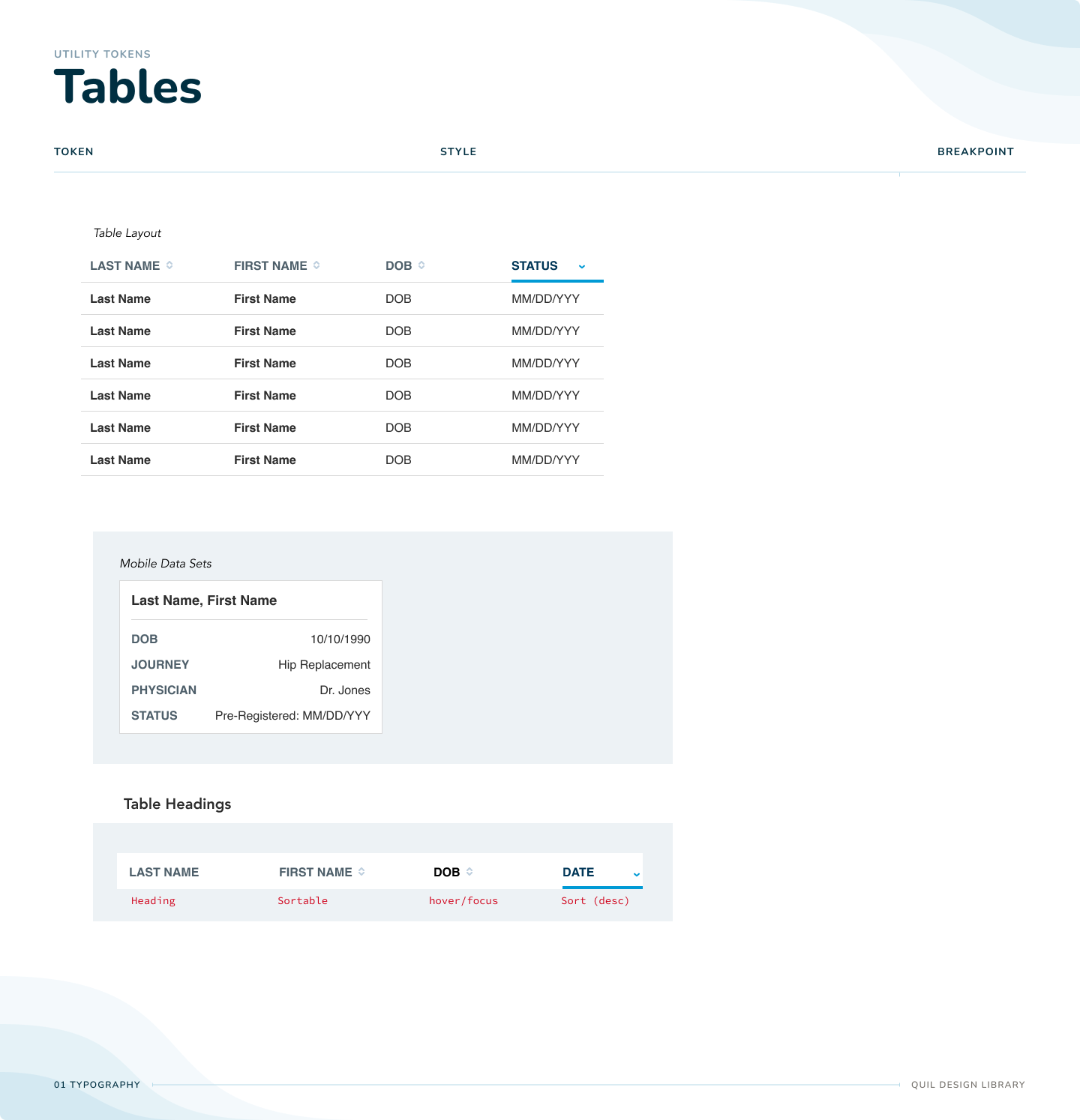This screenshot has height=1120, width=1080.
Task: Click the Hip Replacement journey value
Action: [x=324, y=665]
